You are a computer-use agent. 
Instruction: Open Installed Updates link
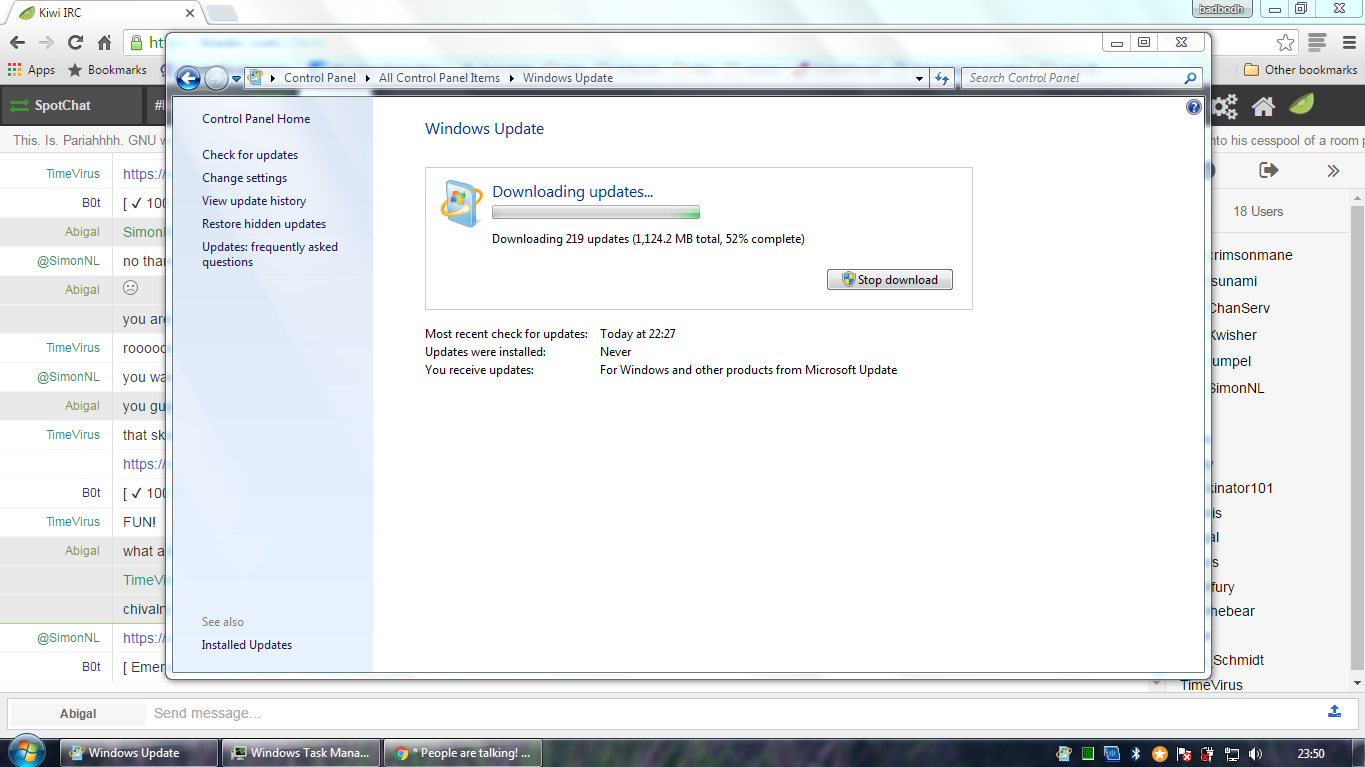tap(247, 645)
